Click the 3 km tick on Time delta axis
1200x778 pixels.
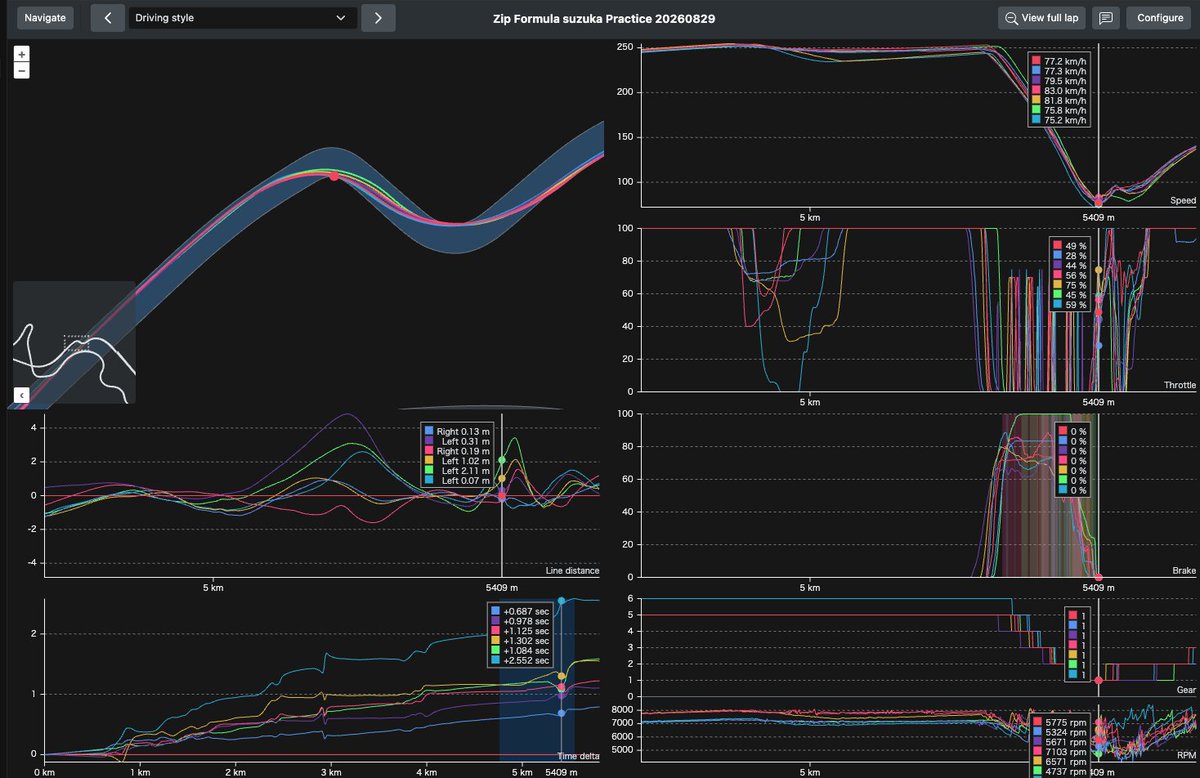(x=330, y=772)
